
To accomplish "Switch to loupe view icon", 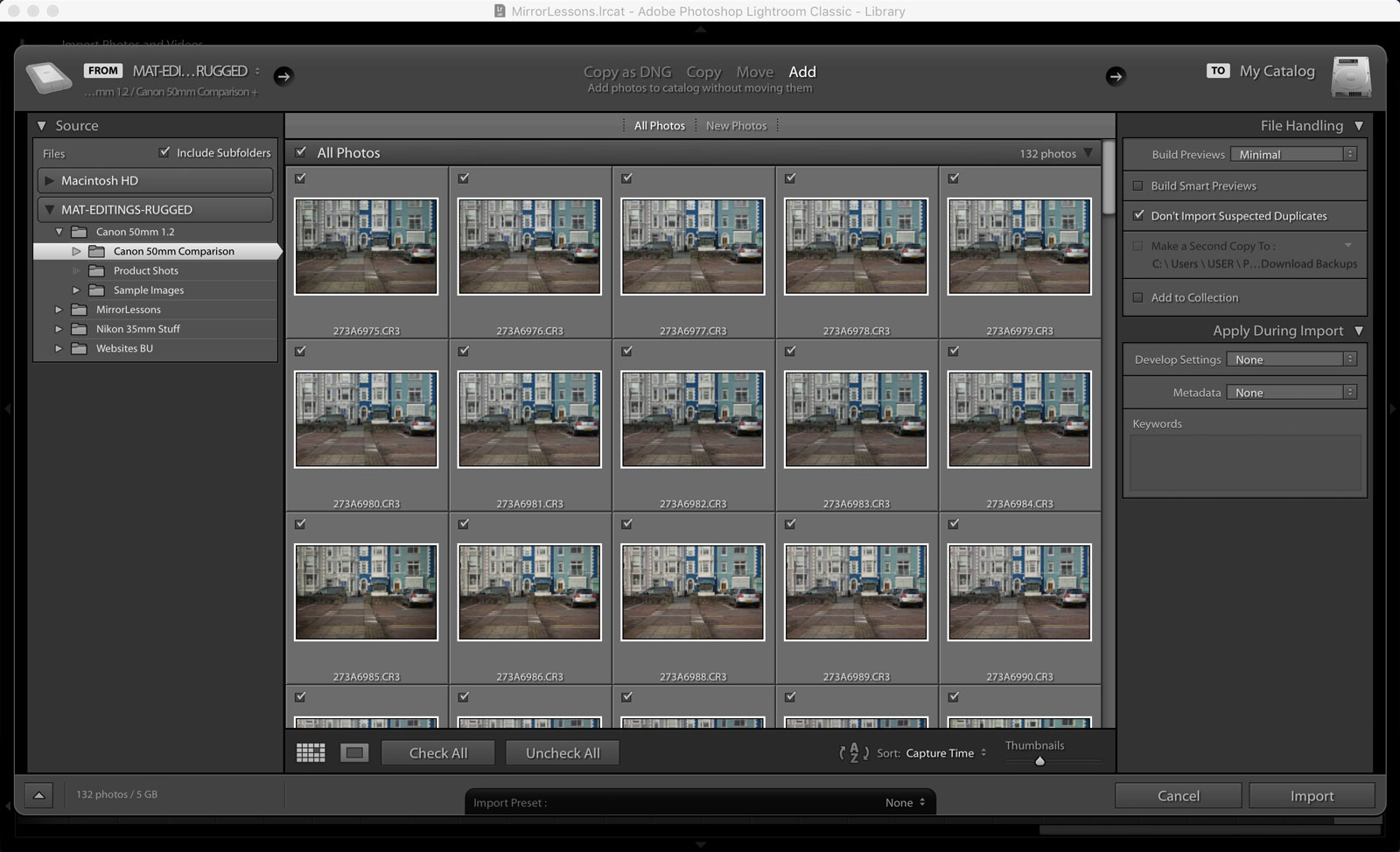I will point(354,753).
